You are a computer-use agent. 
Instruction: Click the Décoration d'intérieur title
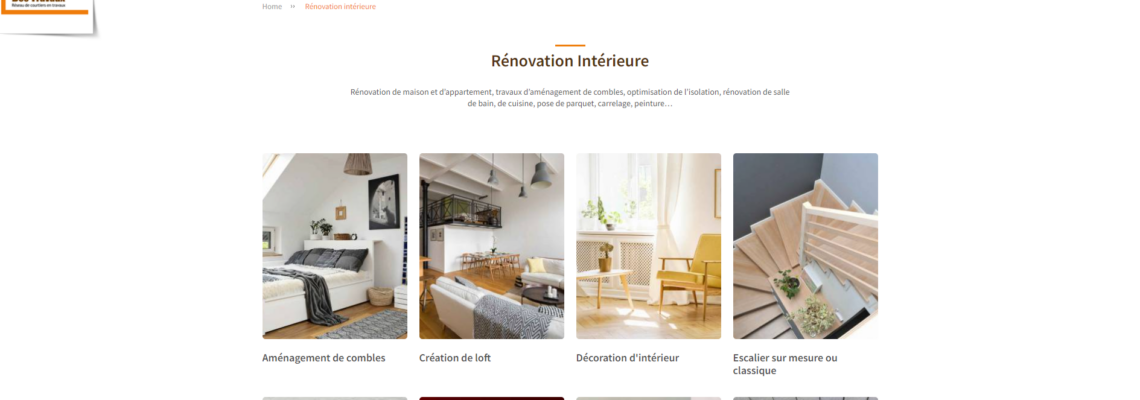pyautogui.click(x=627, y=358)
